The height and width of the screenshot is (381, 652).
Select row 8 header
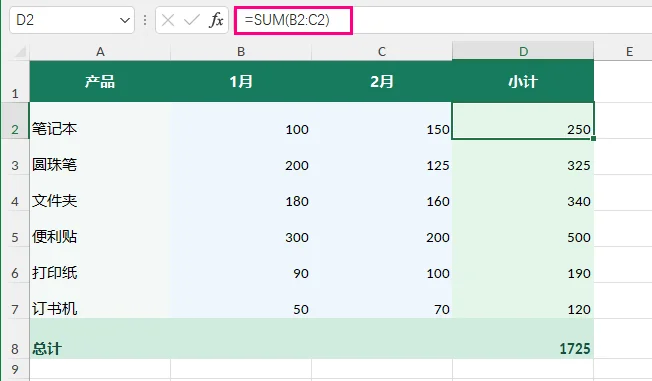[15, 339]
